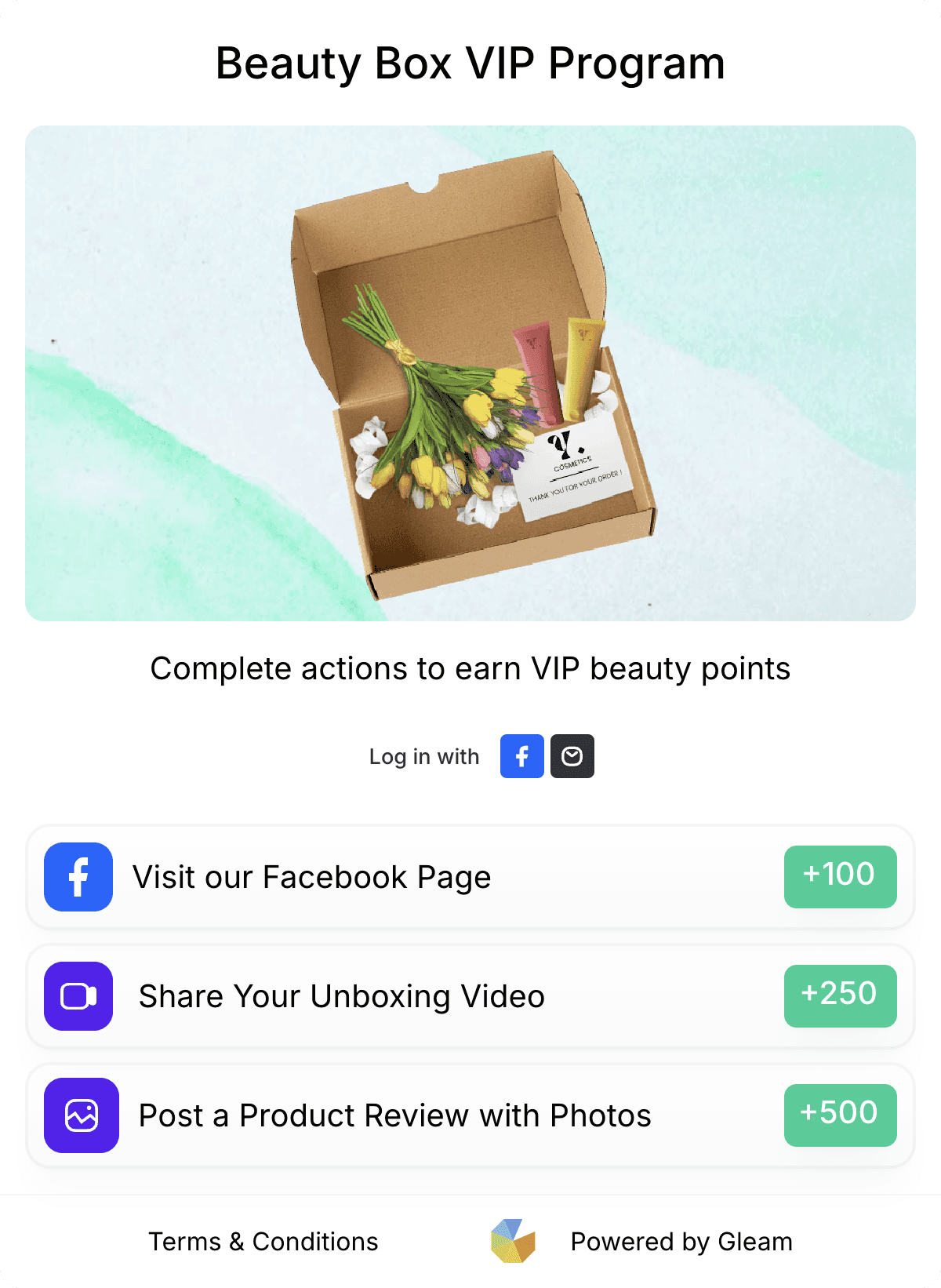Click the Facebook icon beside Visit our Facebook Page

point(78,877)
